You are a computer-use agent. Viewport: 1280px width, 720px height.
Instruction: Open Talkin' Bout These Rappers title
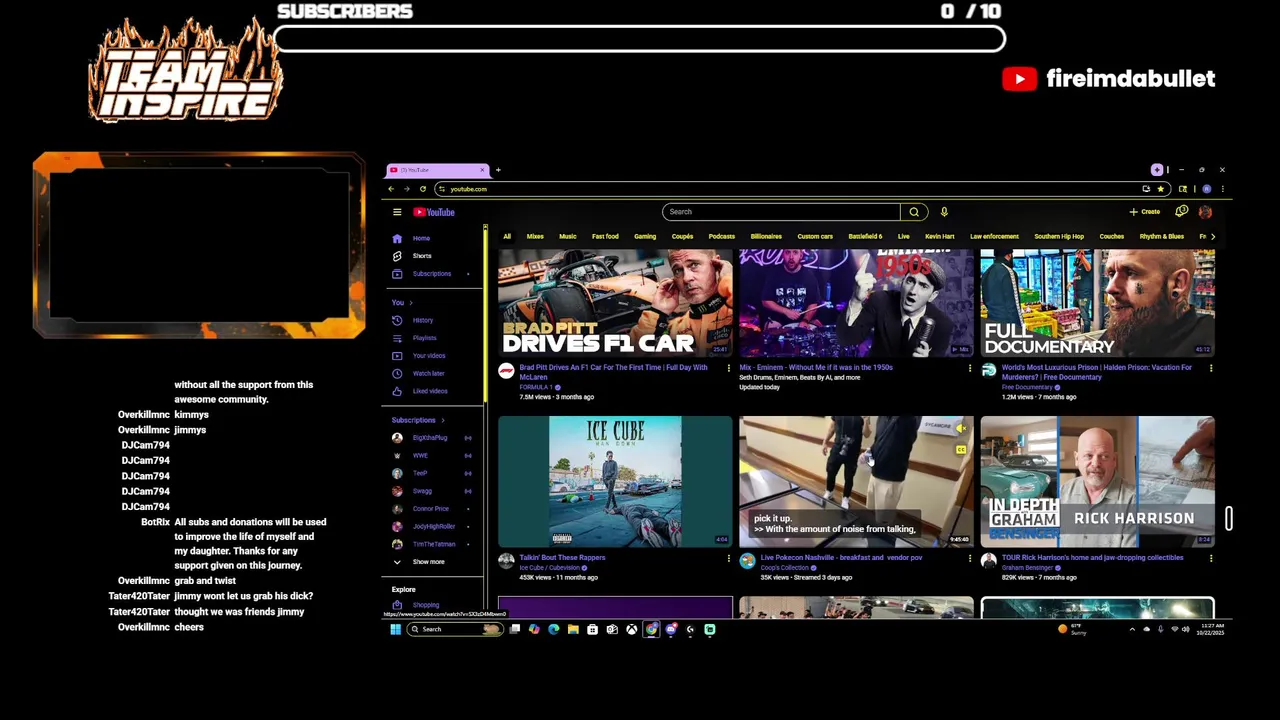click(562, 558)
